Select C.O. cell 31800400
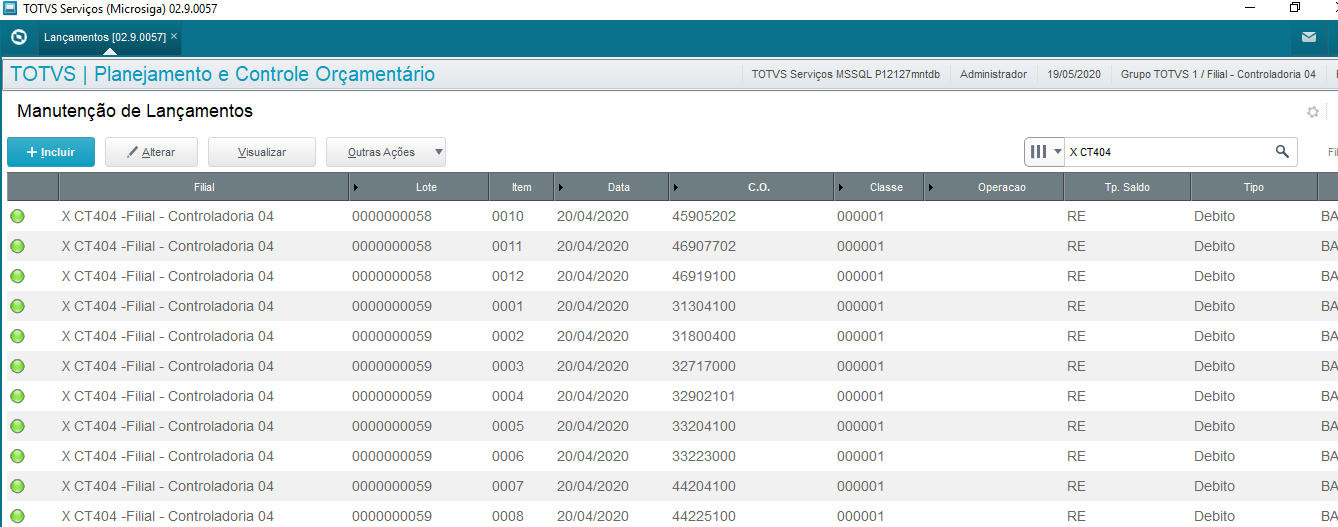Screen dimensions: 1338x527 coord(703,336)
